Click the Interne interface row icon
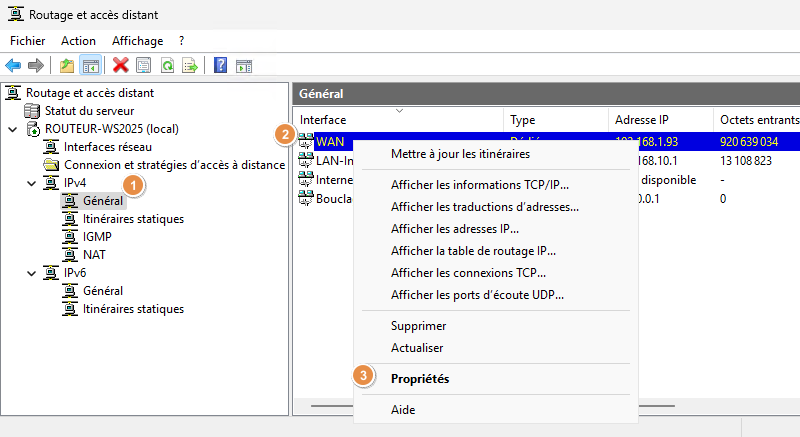Image resolution: width=800 pixels, height=437 pixels. pos(306,179)
